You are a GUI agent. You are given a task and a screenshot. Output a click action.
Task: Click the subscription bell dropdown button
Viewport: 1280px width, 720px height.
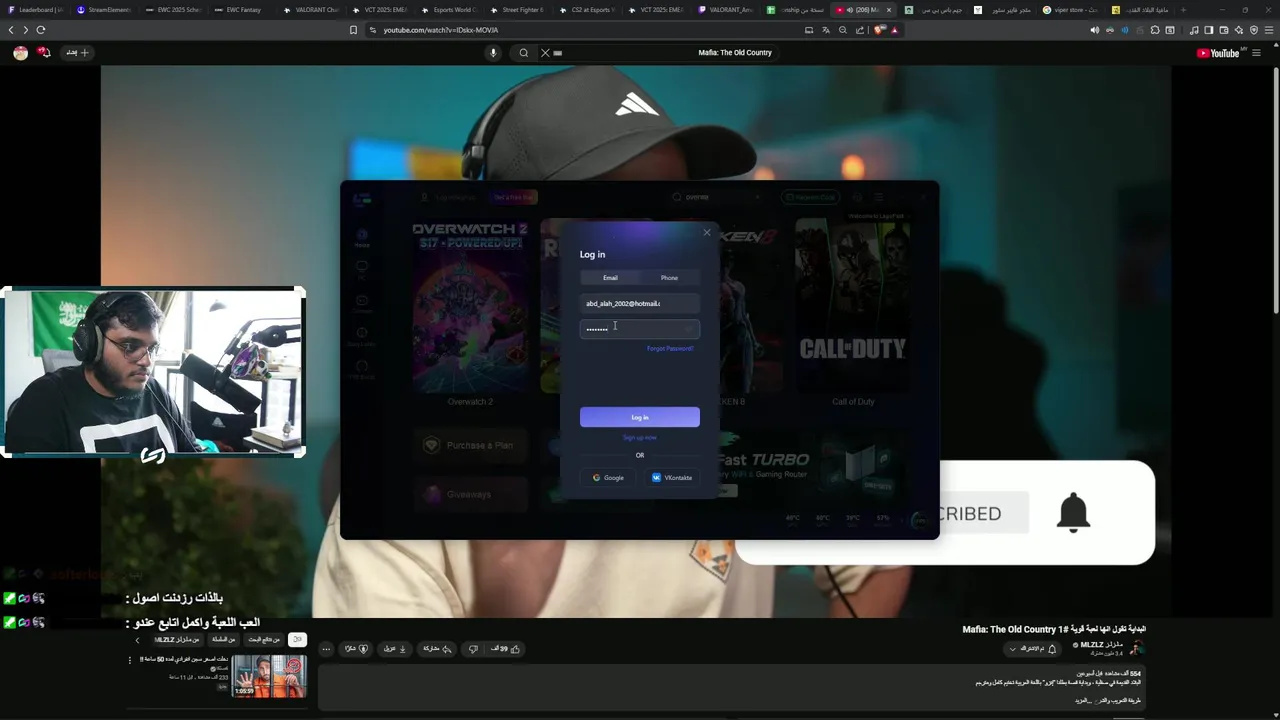[x=1031, y=649]
